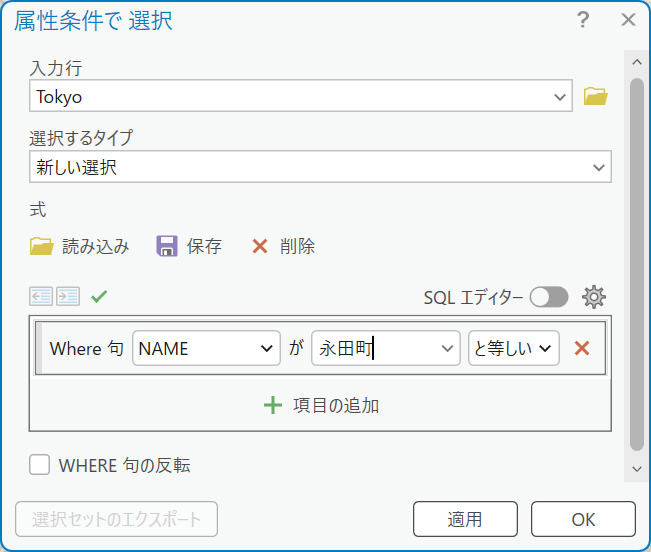Click the browse folder icon next to Tokyo
Screen dimensions: 651x552
coord(596,97)
